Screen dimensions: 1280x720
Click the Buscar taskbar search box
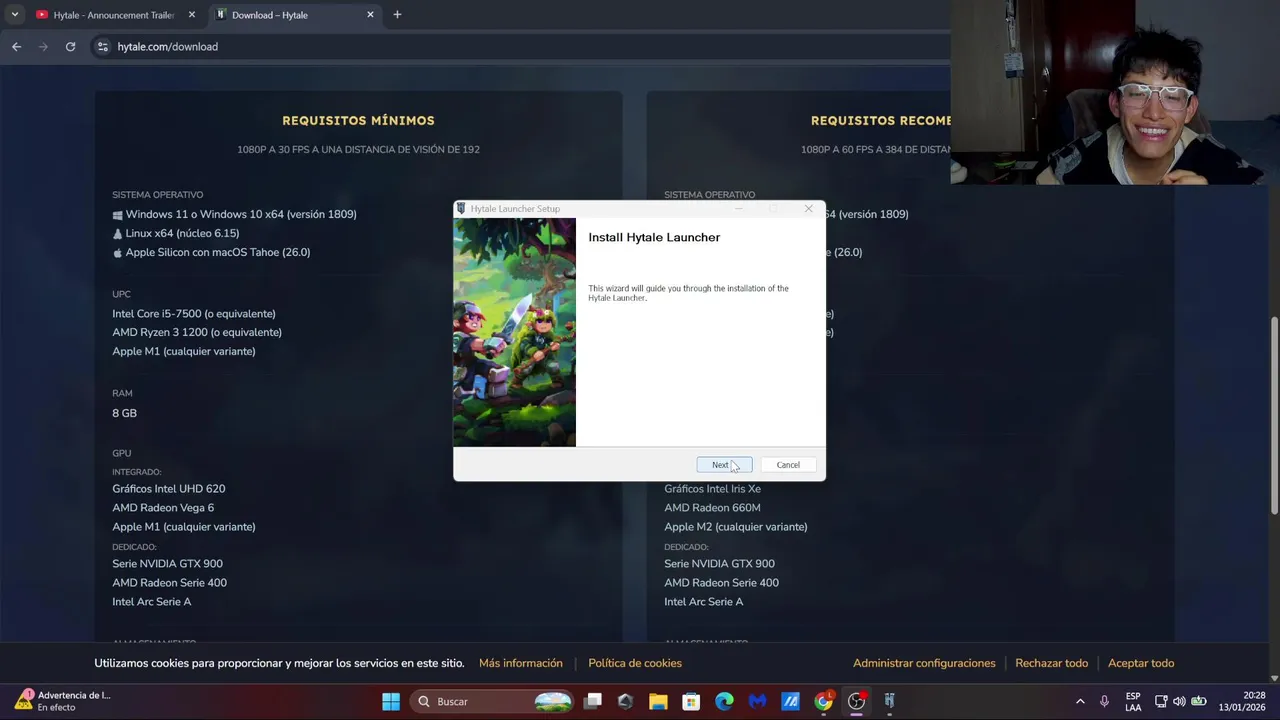point(493,701)
